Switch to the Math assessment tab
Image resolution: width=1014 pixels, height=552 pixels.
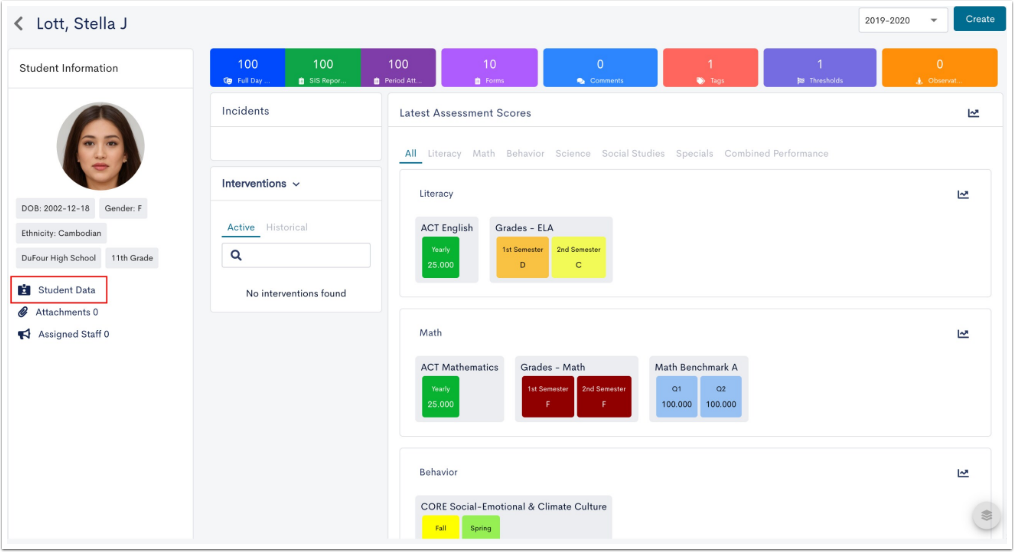[484, 154]
